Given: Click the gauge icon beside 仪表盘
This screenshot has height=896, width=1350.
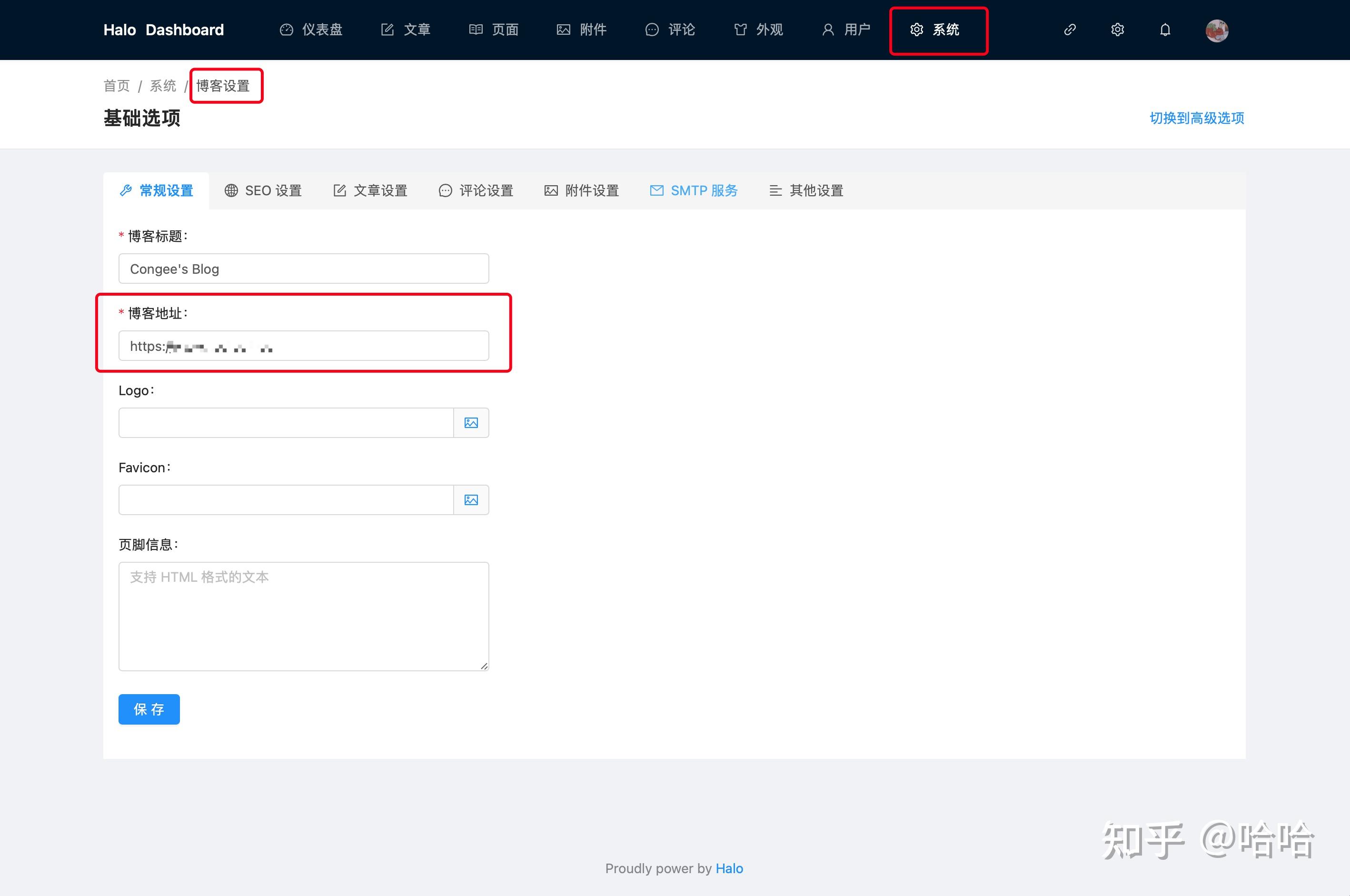Looking at the screenshot, I should click(x=286, y=30).
